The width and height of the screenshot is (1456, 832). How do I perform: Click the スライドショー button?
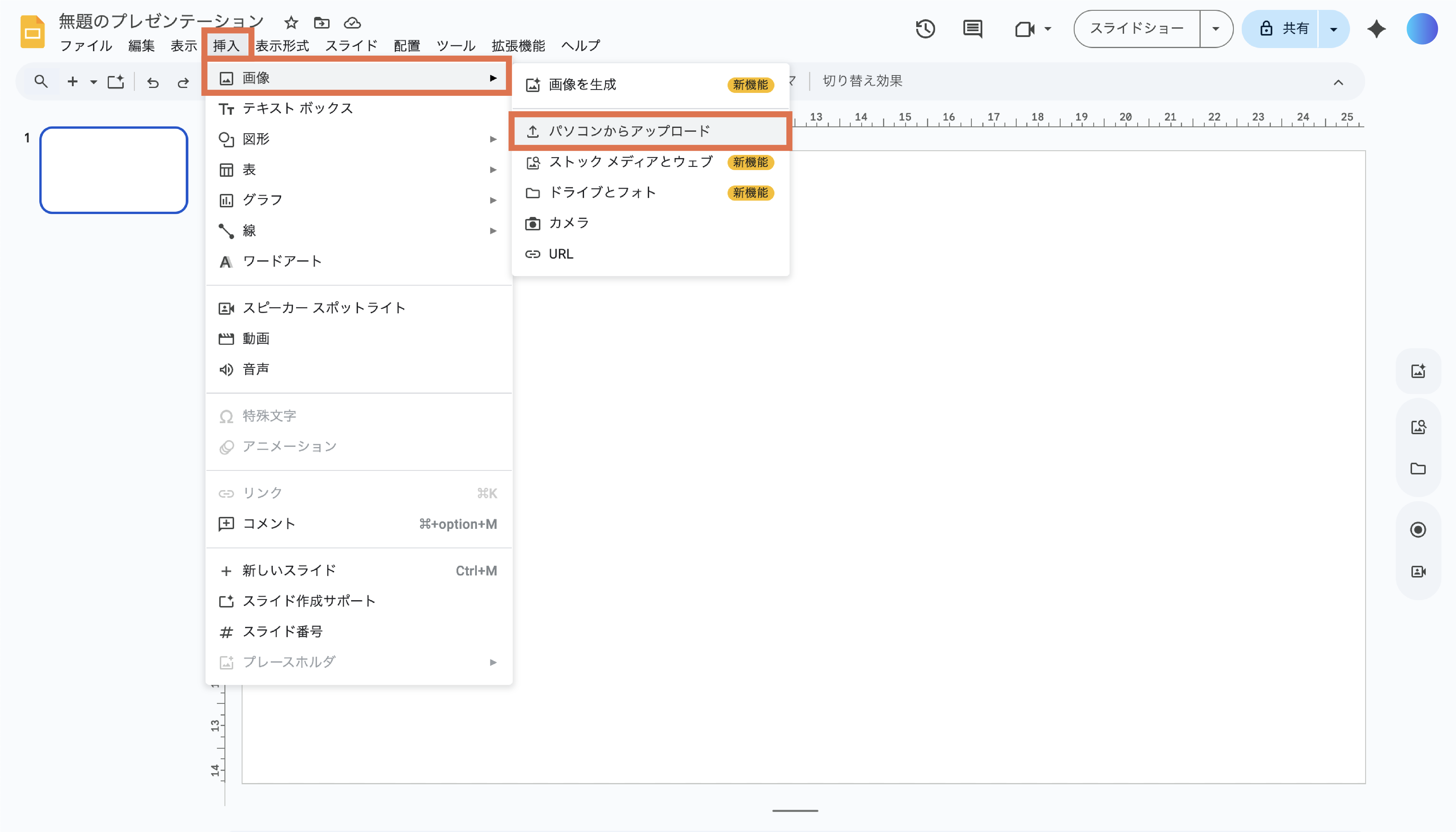pyautogui.click(x=1136, y=29)
